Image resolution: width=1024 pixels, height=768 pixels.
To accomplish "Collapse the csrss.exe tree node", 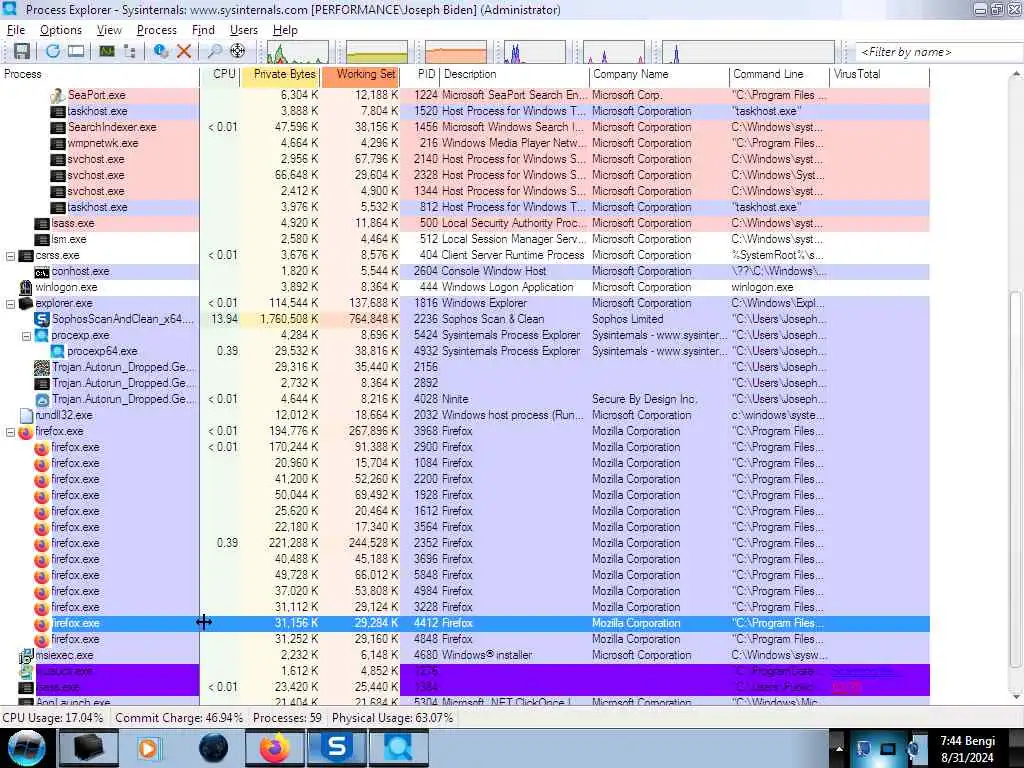I will click(10, 256).
